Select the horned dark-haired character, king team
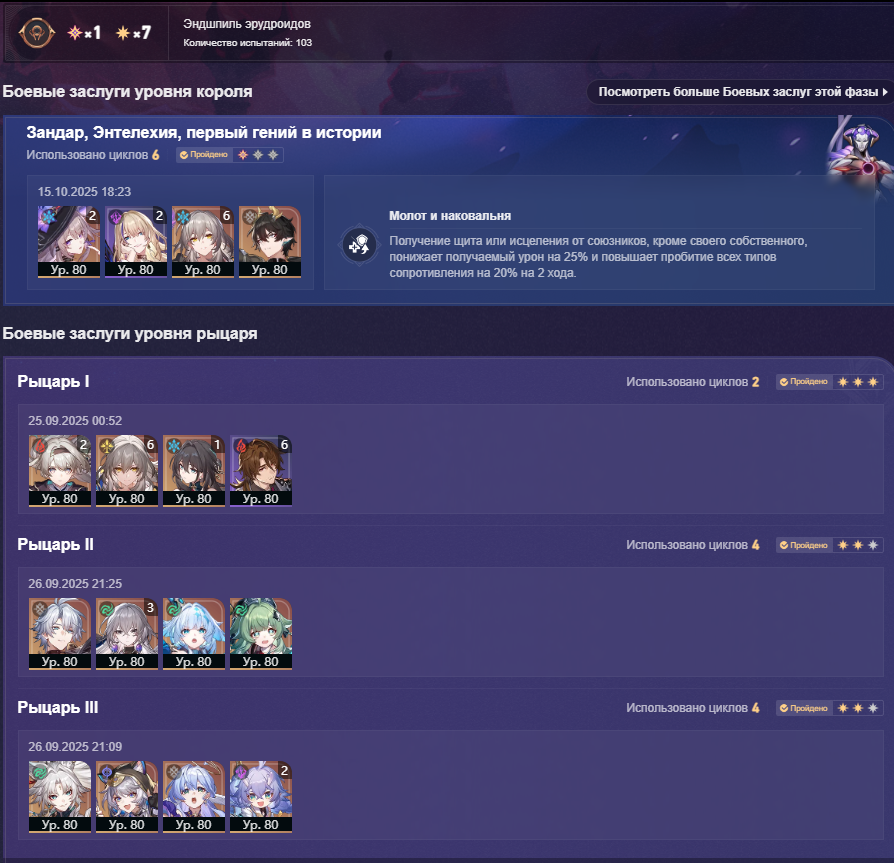This screenshot has width=894, height=863. point(270,242)
